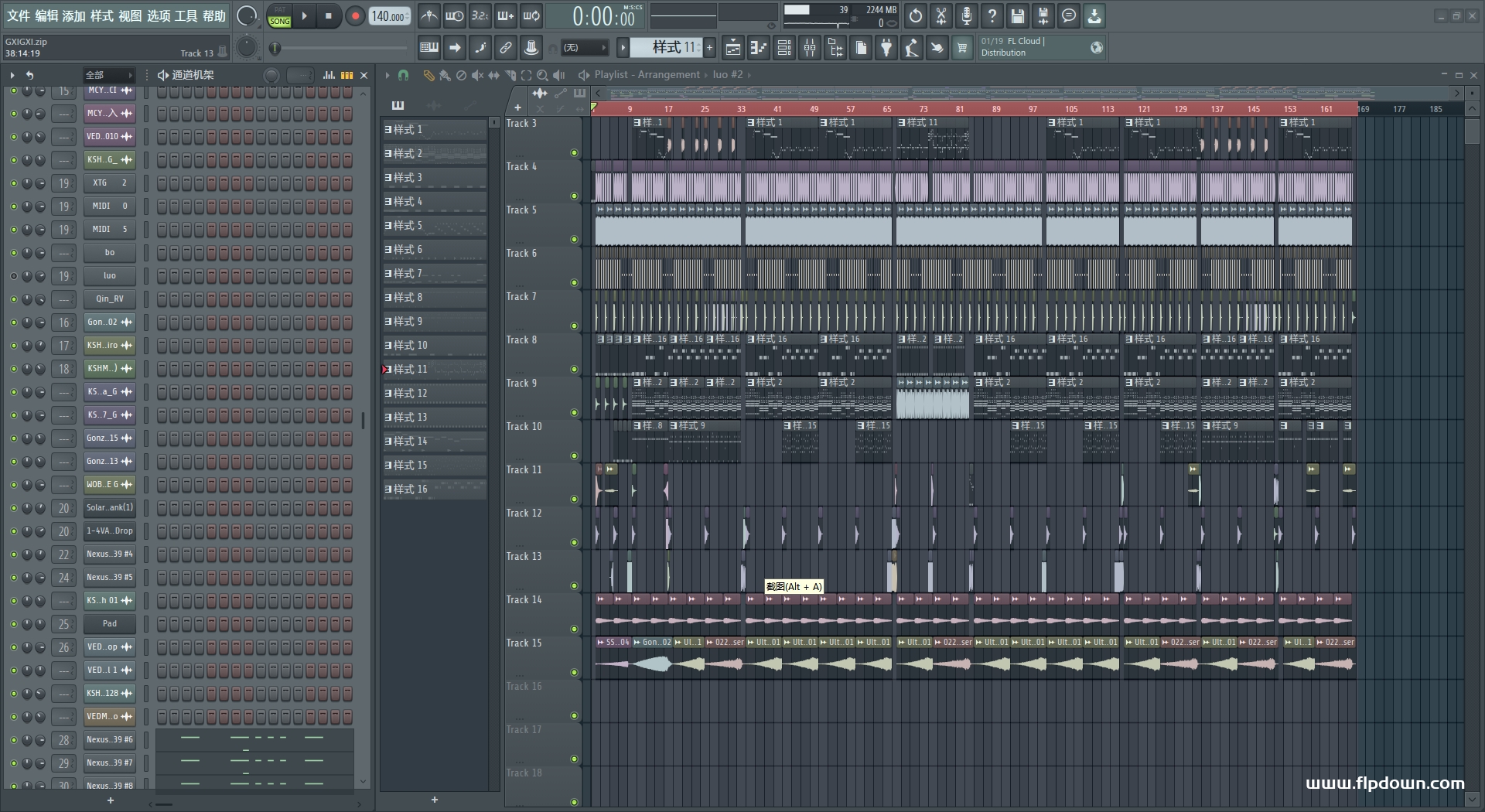Viewport: 1485px width, 812px height.
Task: Open the Mixer view icon
Action: pyautogui.click(x=810, y=48)
